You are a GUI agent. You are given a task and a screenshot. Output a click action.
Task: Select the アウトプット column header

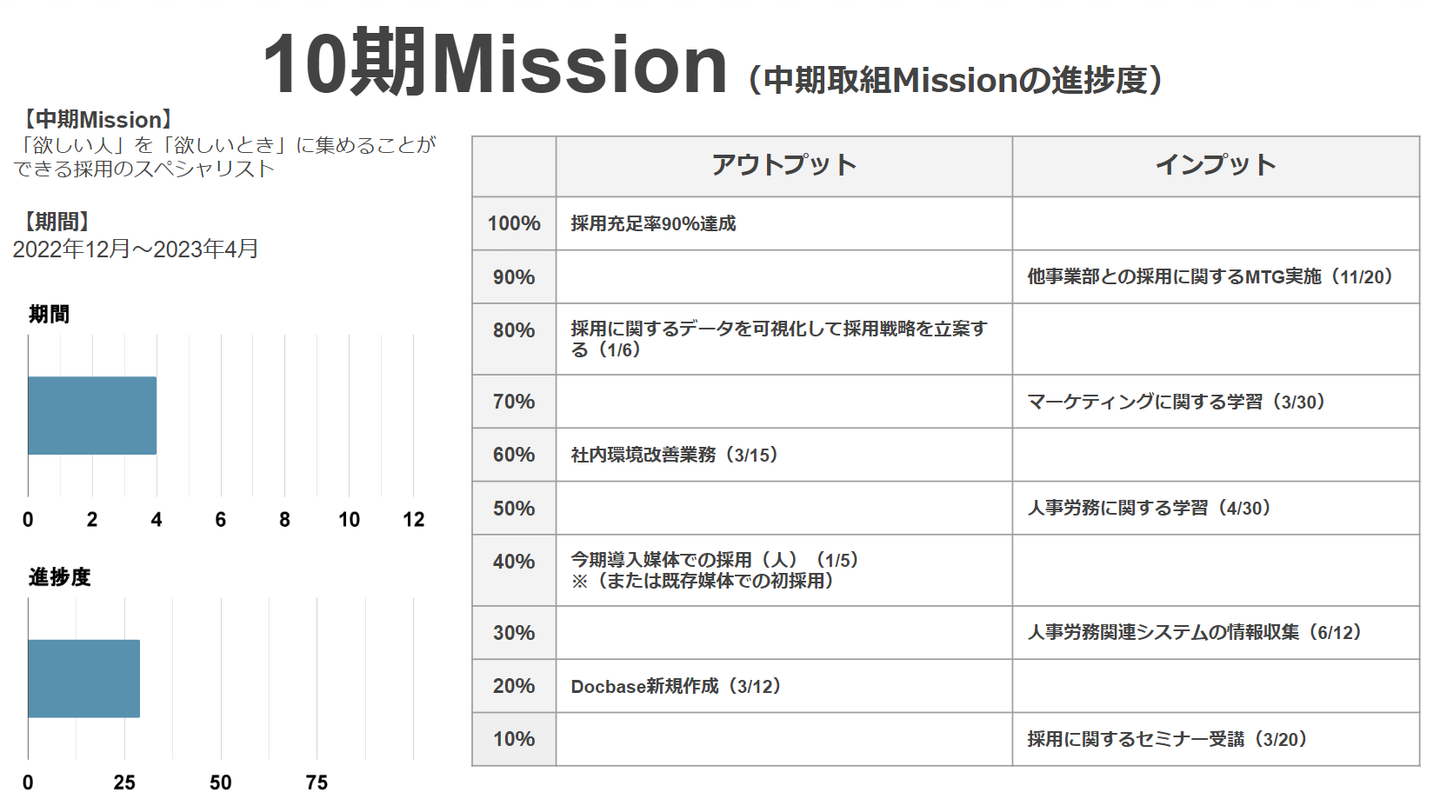coord(784,165)
